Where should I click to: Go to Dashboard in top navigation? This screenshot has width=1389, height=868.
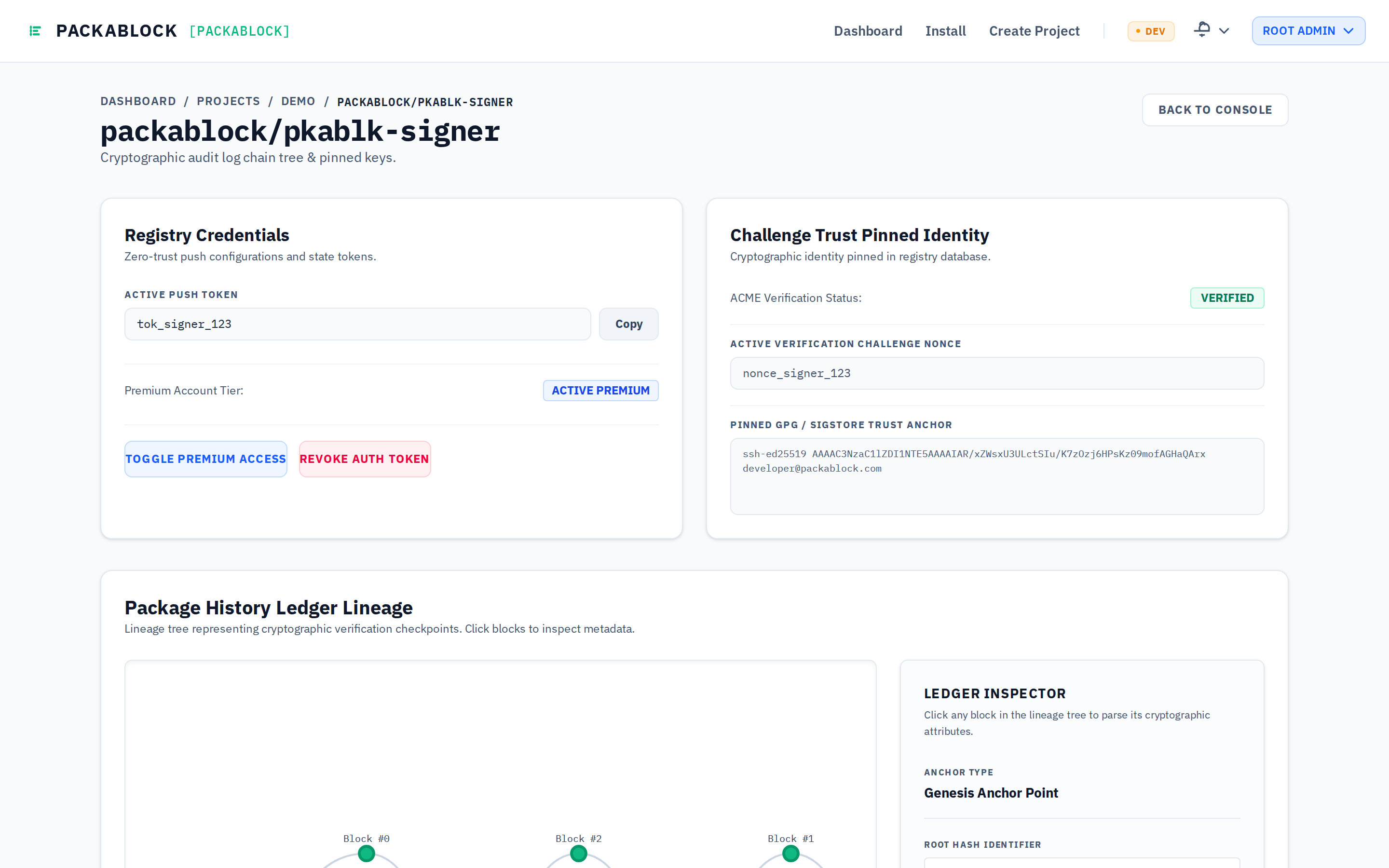(868, 31)
